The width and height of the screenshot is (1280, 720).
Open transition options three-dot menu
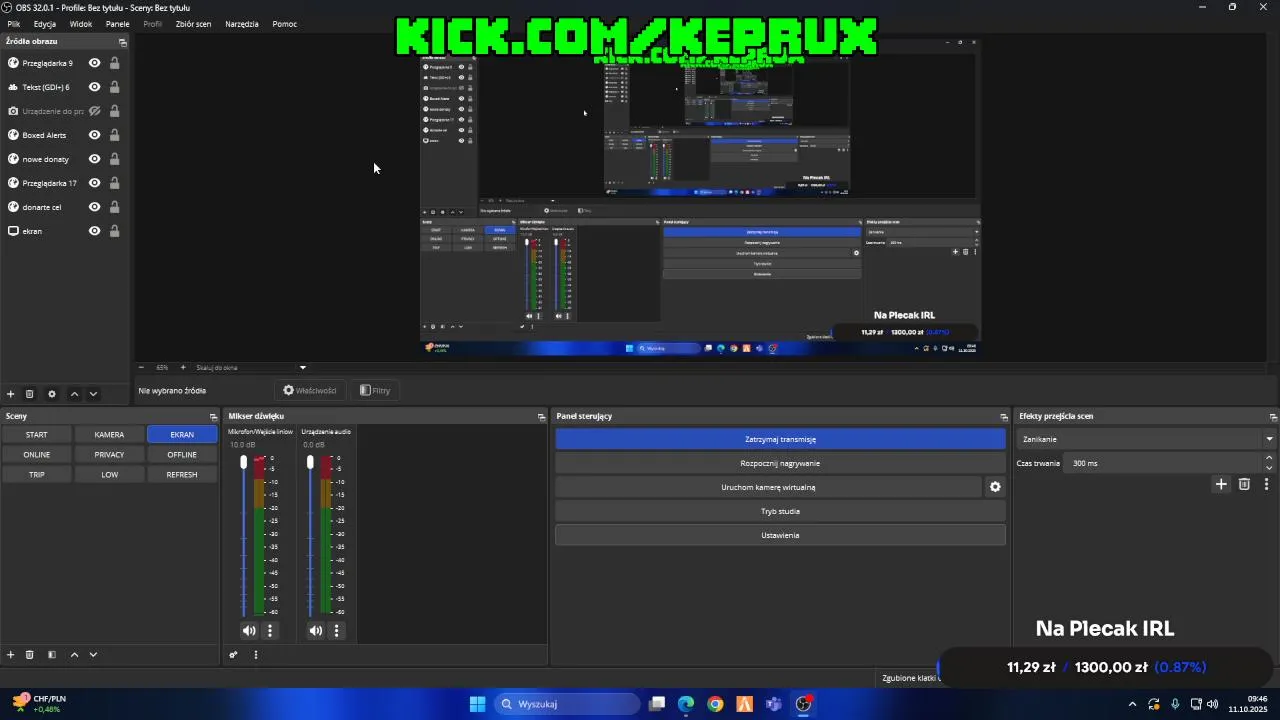point(1266,484)
